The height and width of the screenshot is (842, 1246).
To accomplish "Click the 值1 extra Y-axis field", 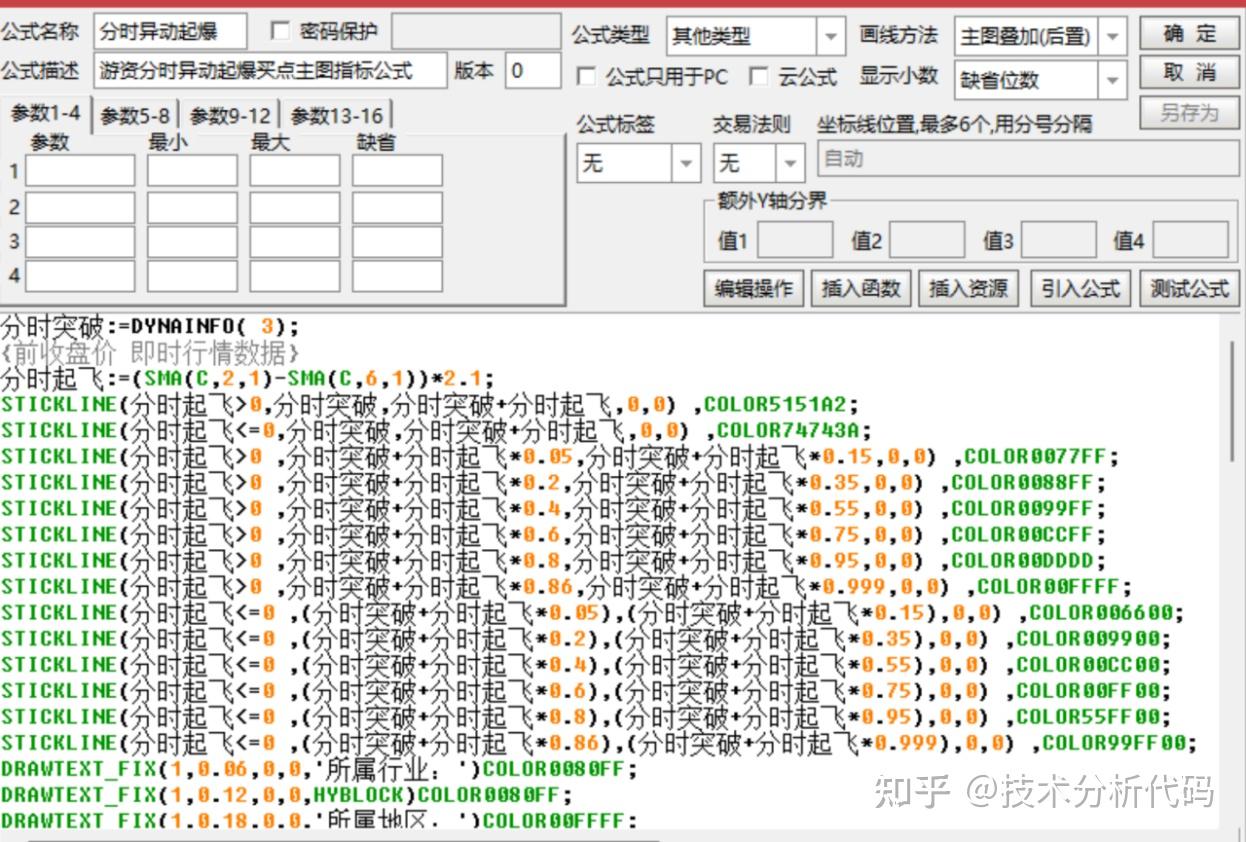I will click(795, 240).
